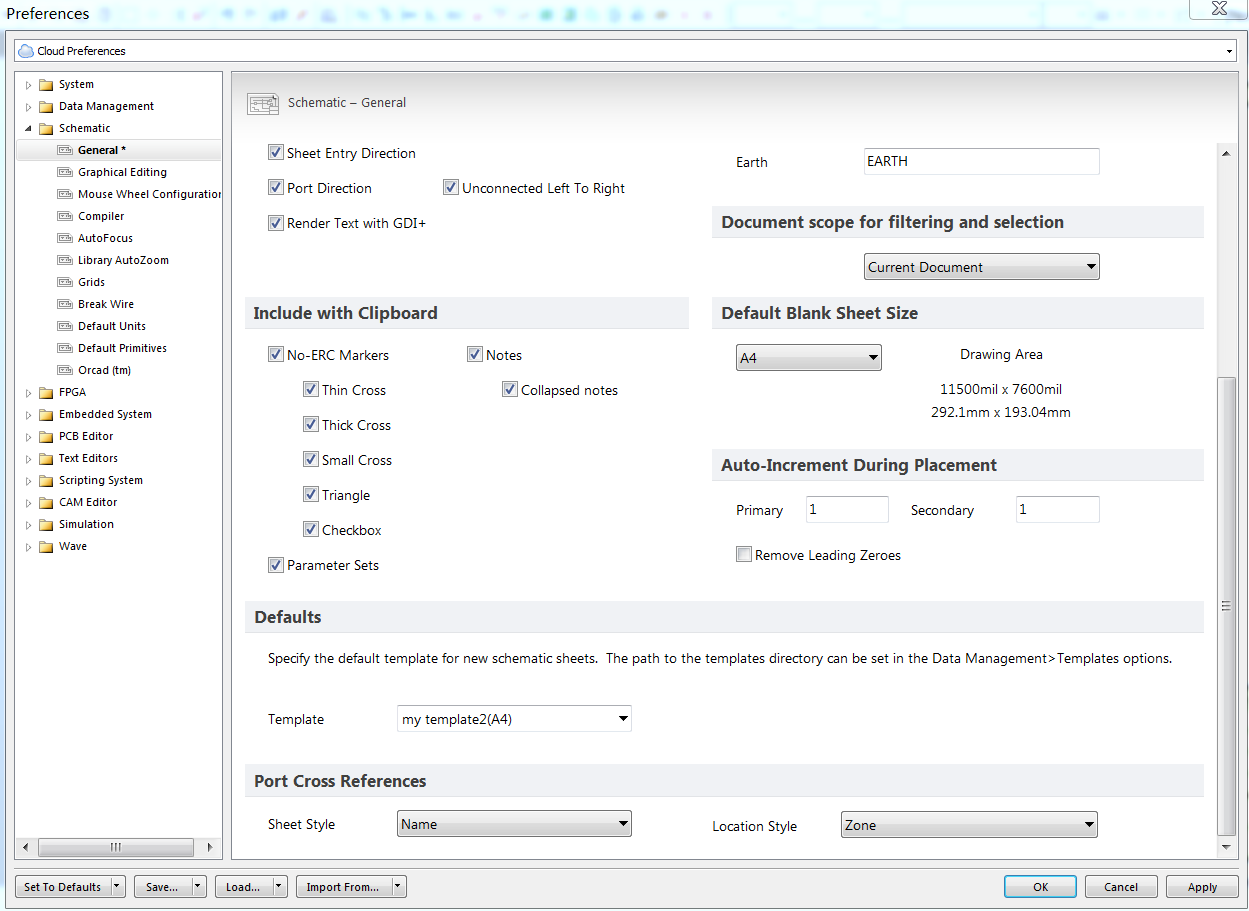Click the Set To Defaults button

coord(63,887)
